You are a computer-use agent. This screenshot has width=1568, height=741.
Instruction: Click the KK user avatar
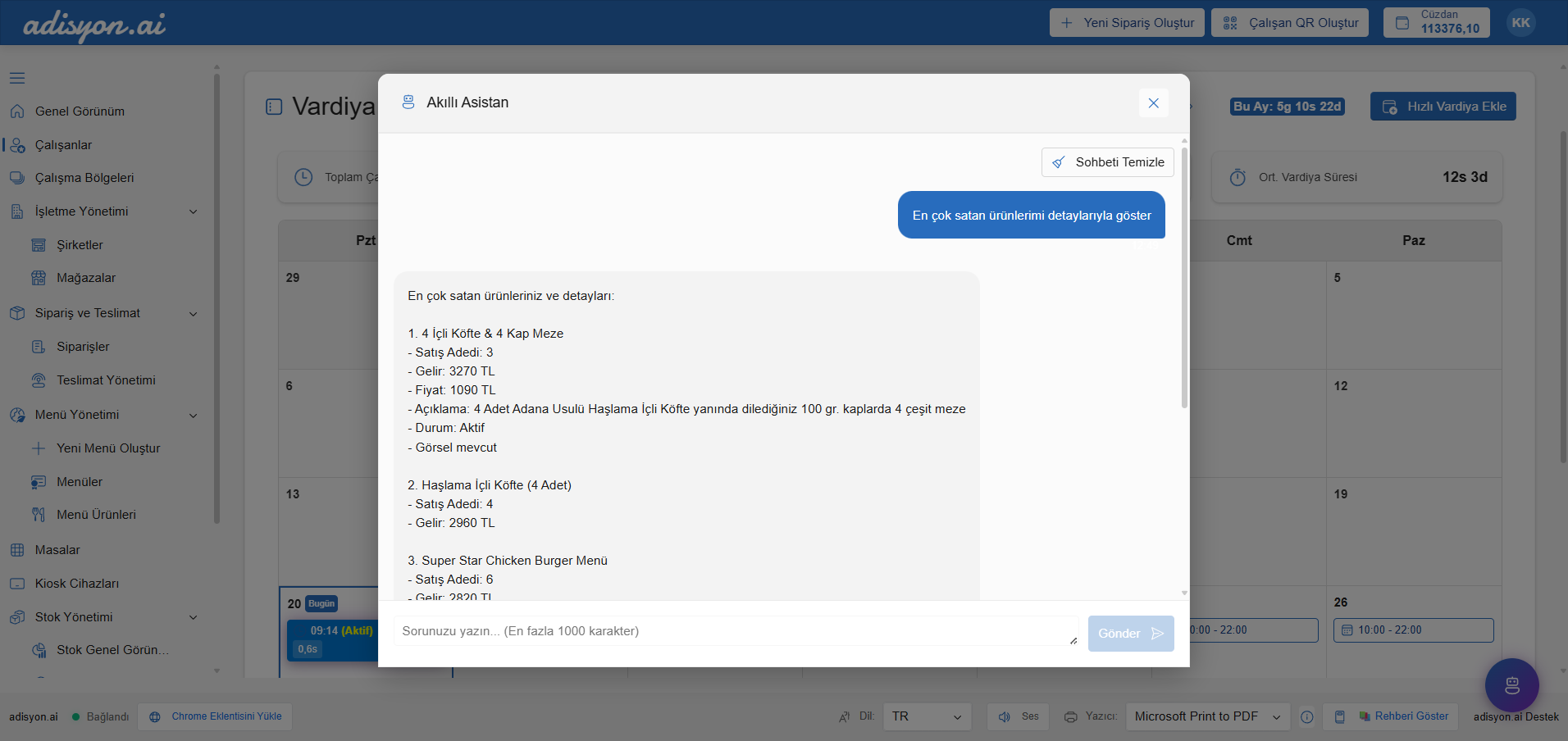pos(1520,23)
